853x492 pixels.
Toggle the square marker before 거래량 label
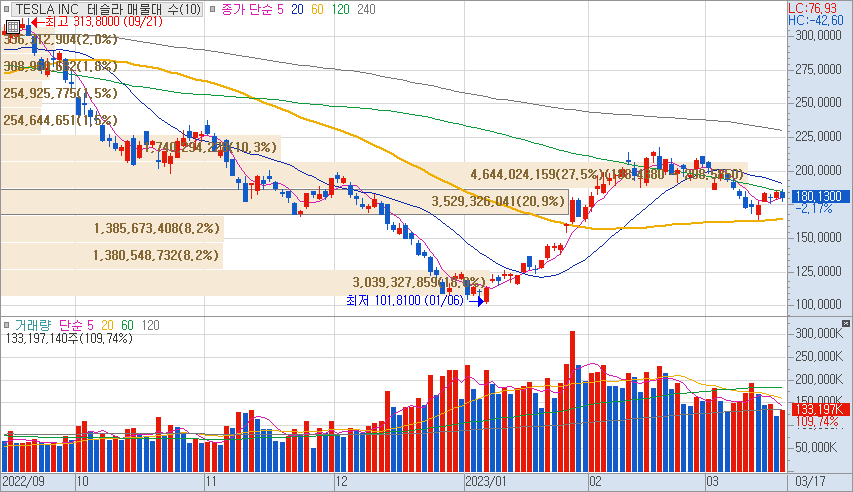[x=7, y=325]
